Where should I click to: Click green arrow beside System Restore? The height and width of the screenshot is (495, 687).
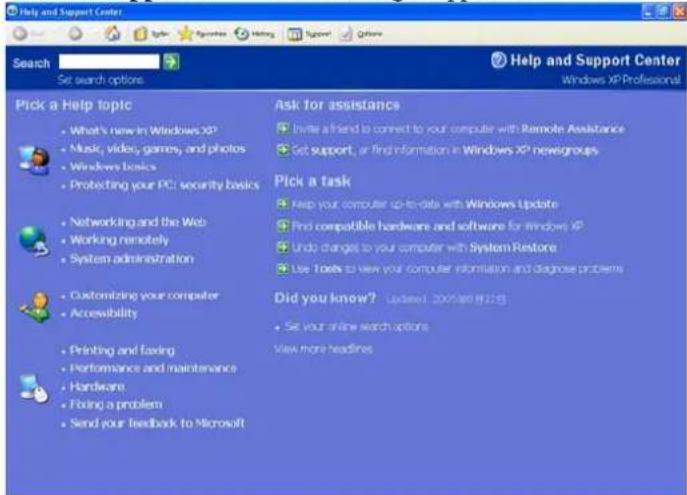(283, 247)
